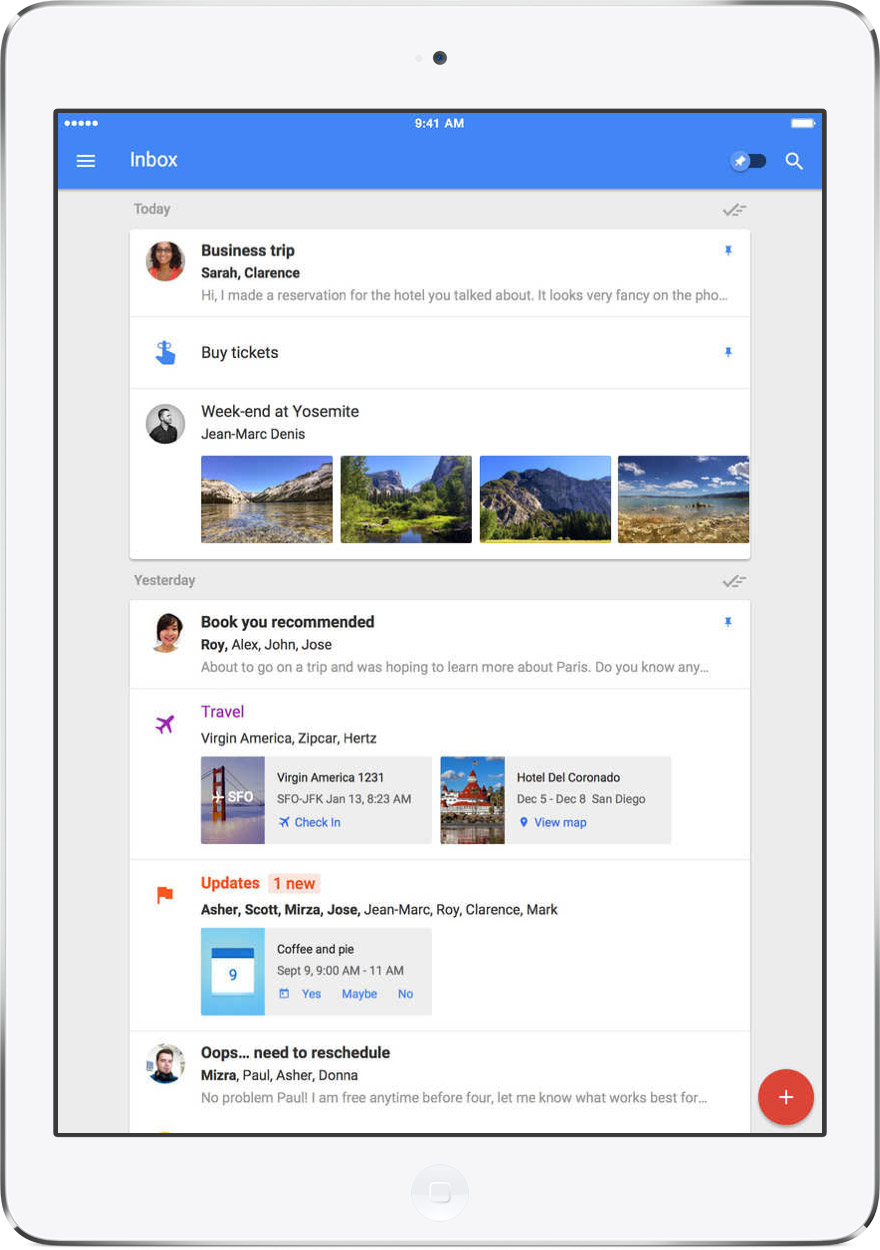Open the Book you recommended conversation

click(x=440, y=644)
